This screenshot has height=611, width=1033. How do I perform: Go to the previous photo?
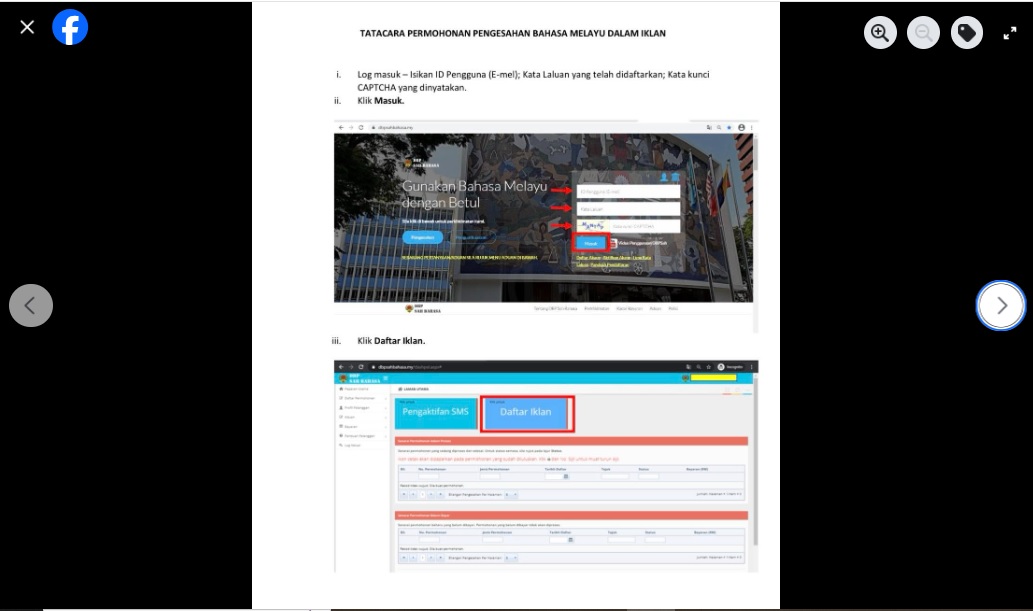(x=31, y=305)
